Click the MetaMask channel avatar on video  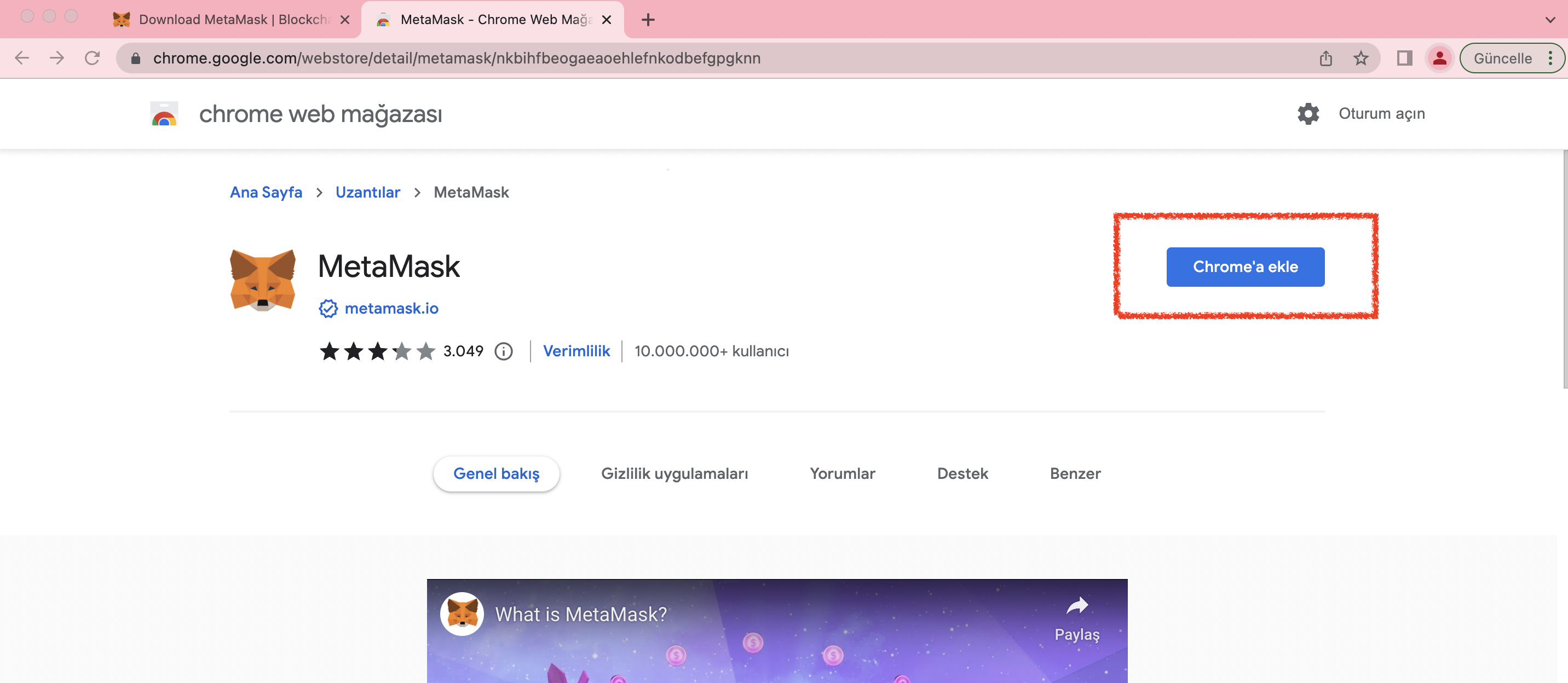coord(463,613)
